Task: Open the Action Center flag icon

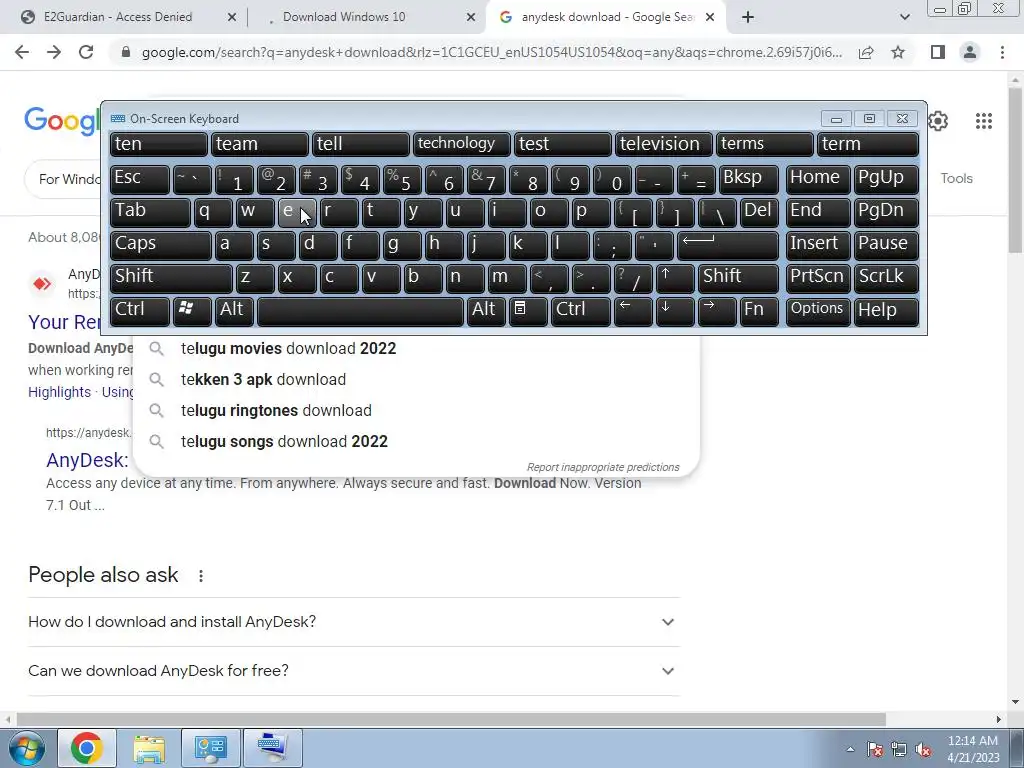Action: tap(875, 749)
